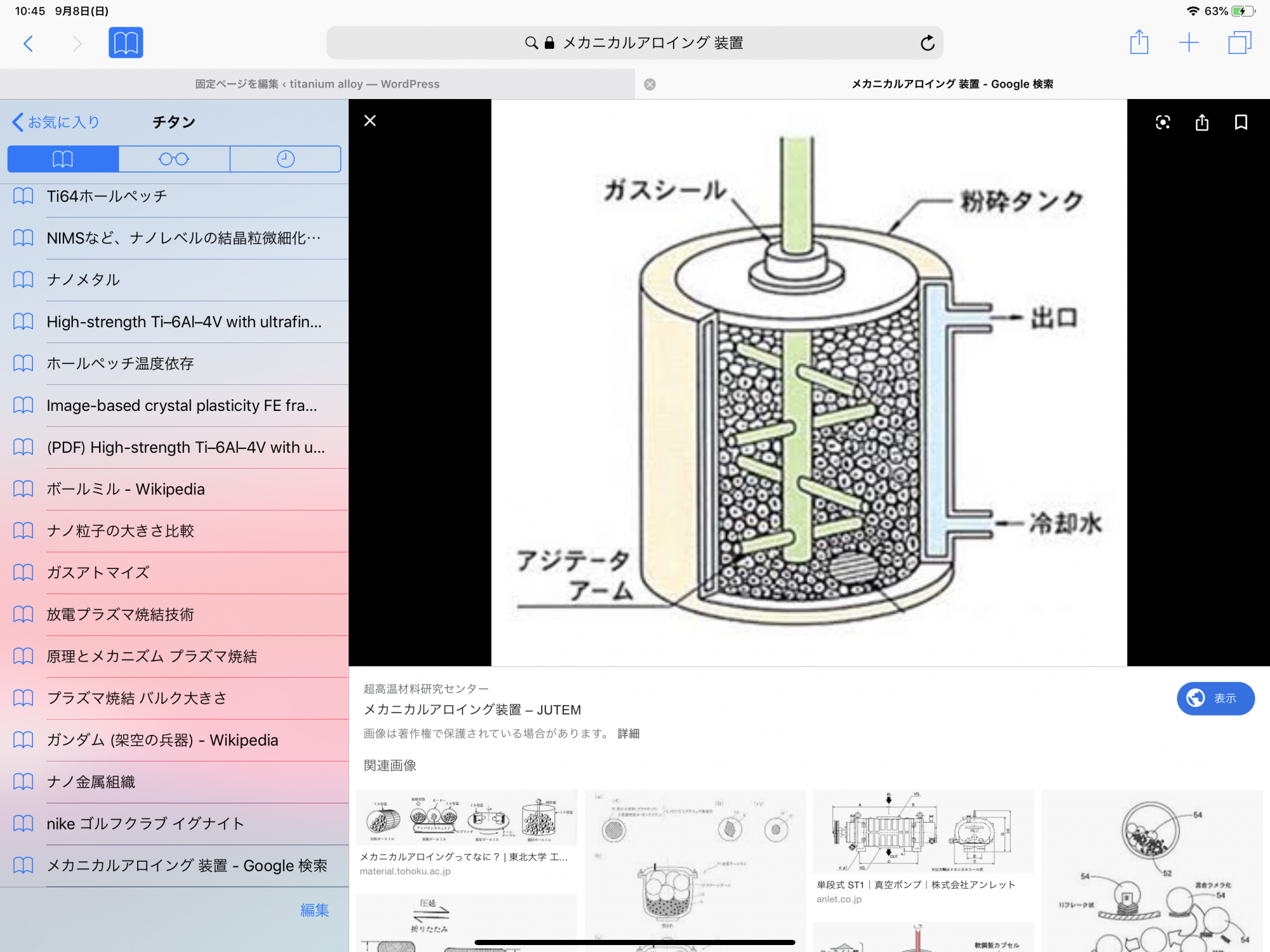Close the image preview with the X

[x=370, y=121]
